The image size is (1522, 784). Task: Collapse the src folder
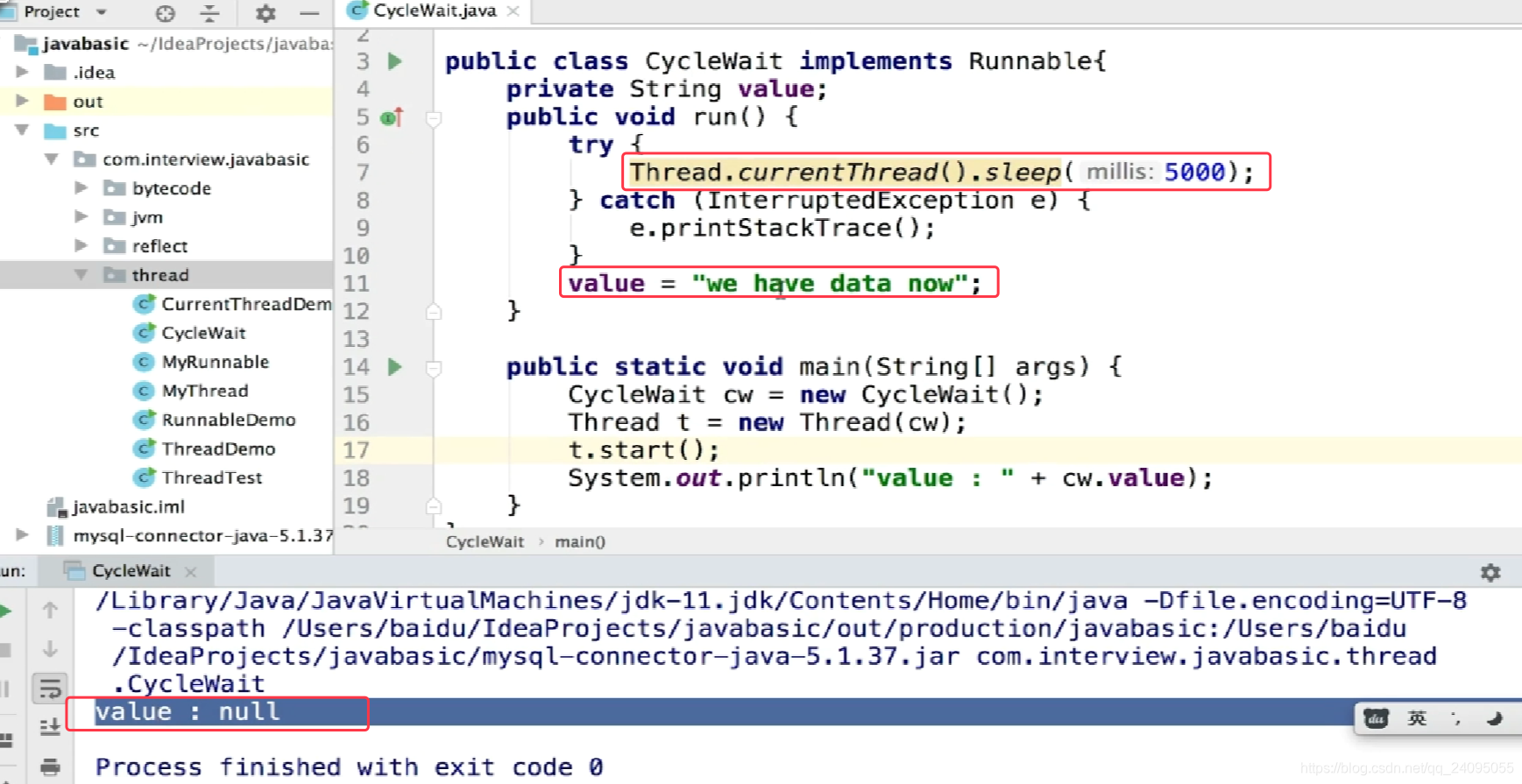[x=23, y=130]
